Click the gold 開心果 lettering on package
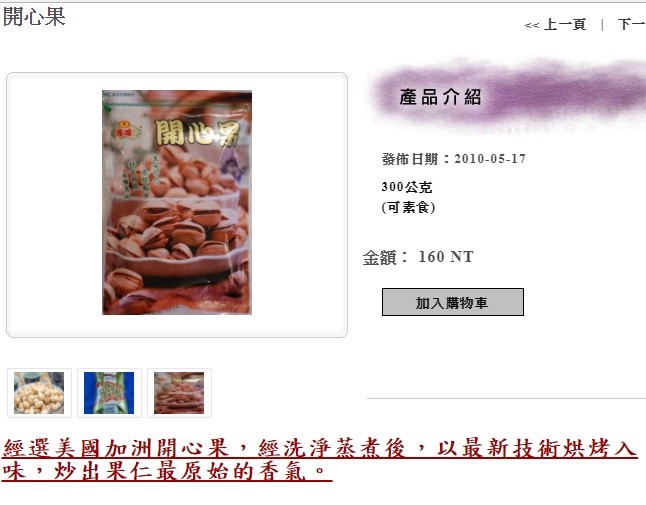 (197, 133)
